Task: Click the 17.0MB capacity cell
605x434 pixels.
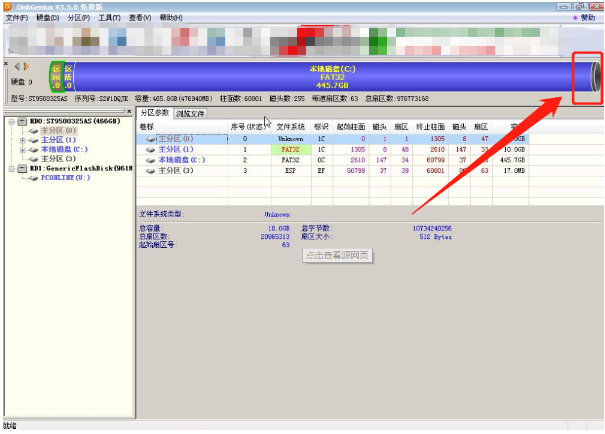Action: tap(514, 171)
